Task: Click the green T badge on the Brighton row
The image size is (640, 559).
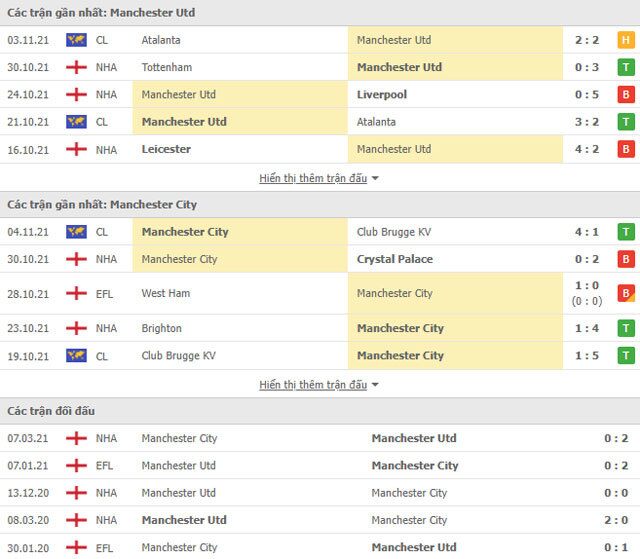Action: 626,328
